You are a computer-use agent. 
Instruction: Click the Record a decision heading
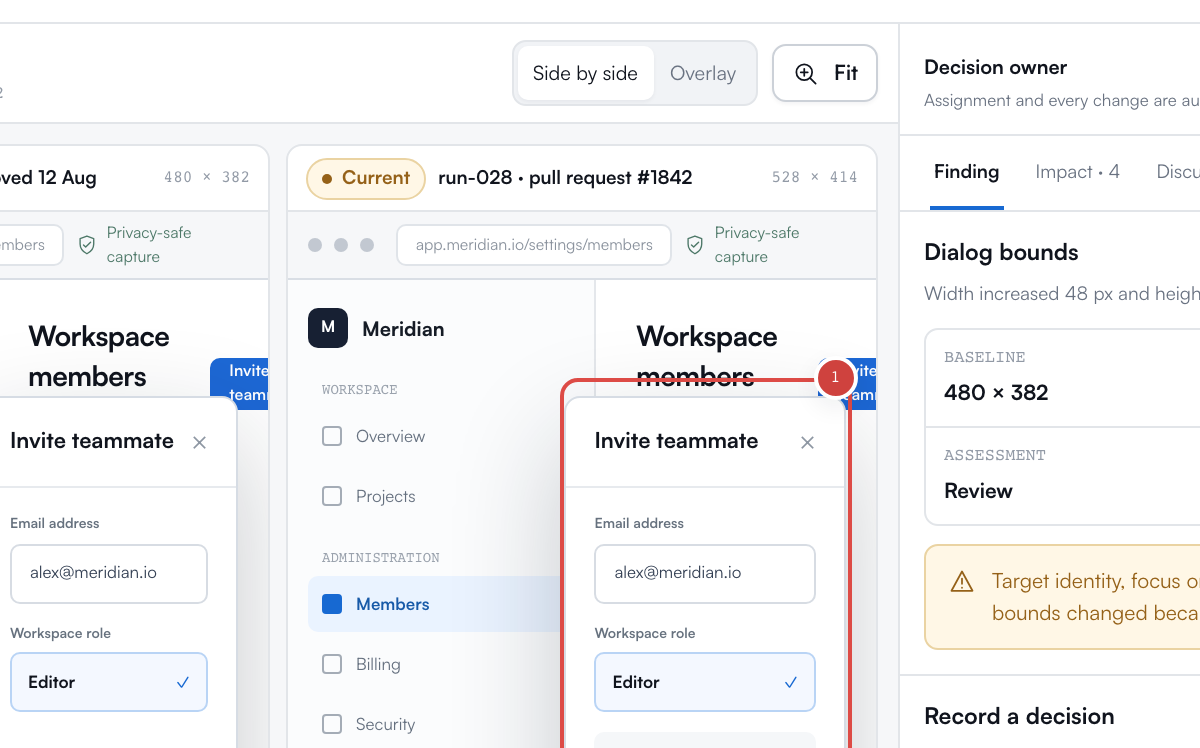pyautogui.click(x=1019, y=716)
